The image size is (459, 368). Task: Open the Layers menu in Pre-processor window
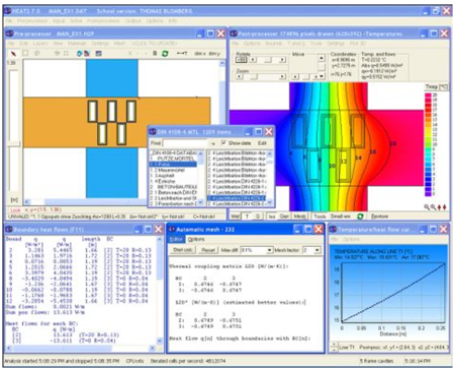pyautogui.click(x=41, y=43)
